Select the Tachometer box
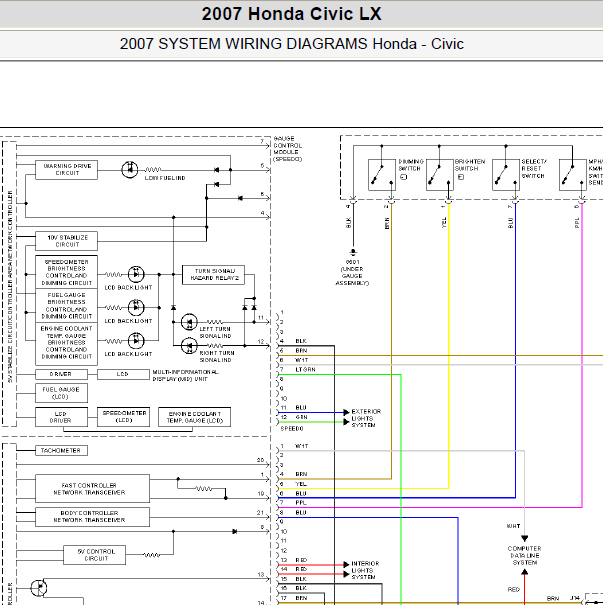The width and height of the screenshot is (603, 605). coord(61,450)
